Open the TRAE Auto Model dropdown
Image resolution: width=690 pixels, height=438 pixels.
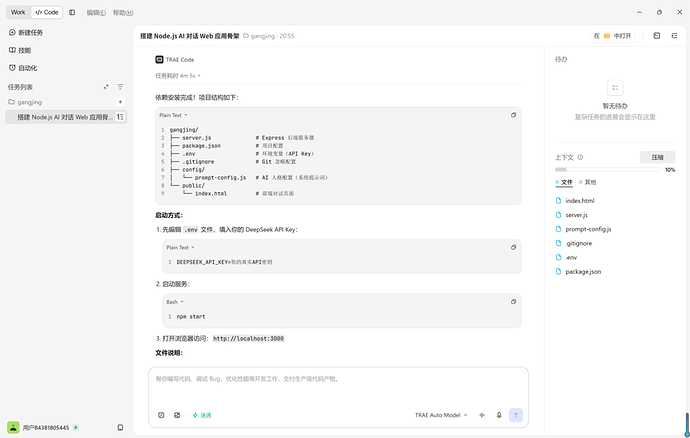[x=441, y=415]
